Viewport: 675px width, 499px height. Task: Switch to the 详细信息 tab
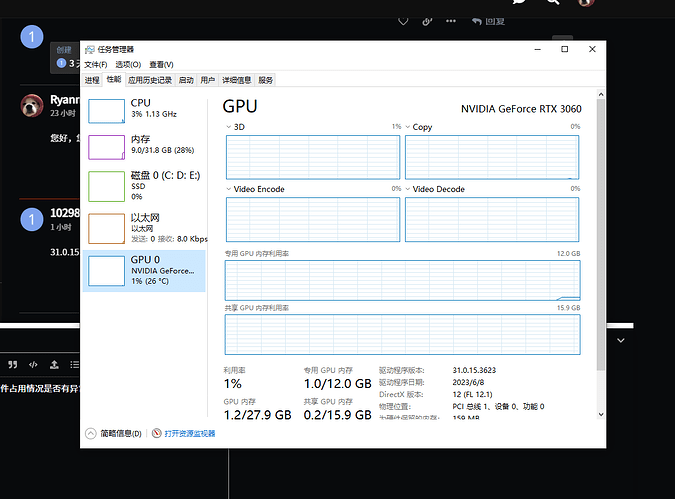coord(236,80)
